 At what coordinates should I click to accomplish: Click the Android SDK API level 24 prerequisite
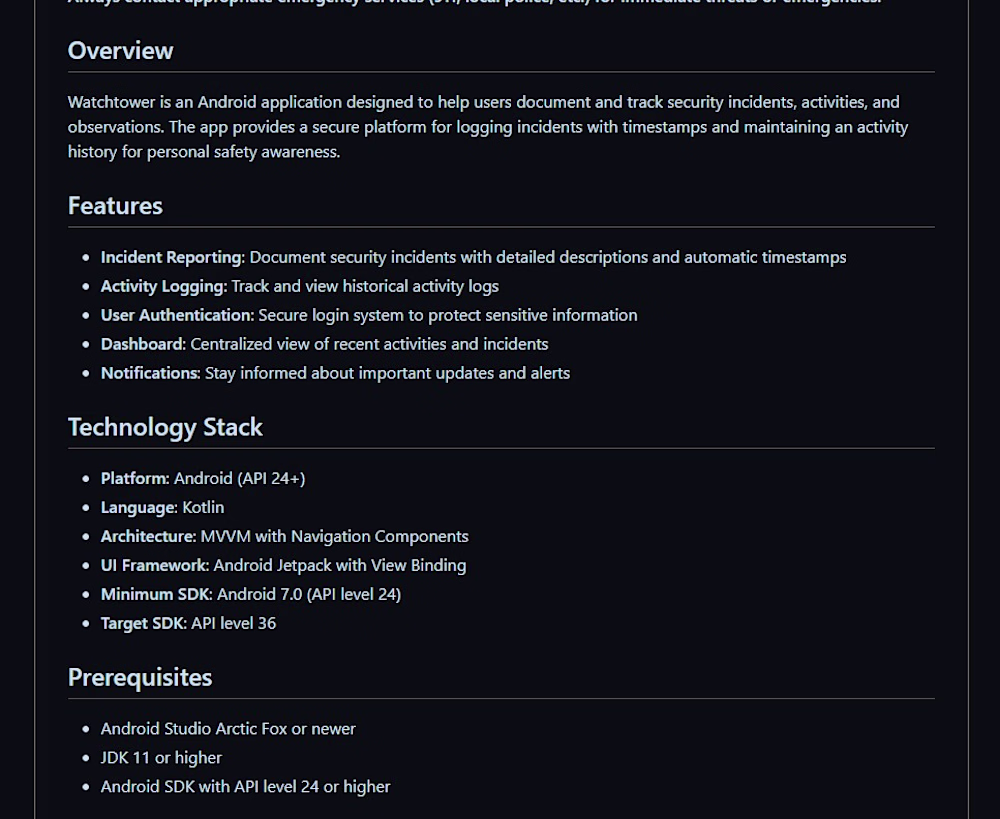(x=246, y=786)
